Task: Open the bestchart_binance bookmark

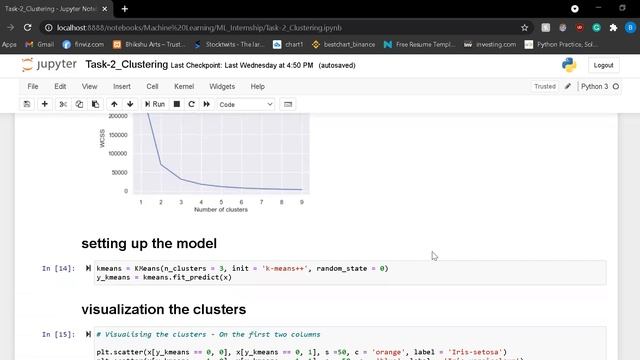Action: (343, 44)
